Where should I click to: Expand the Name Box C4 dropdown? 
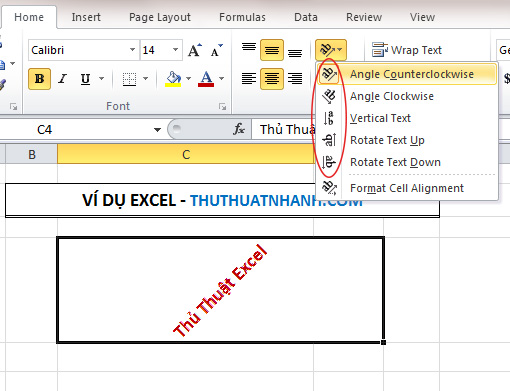[157, 130]
